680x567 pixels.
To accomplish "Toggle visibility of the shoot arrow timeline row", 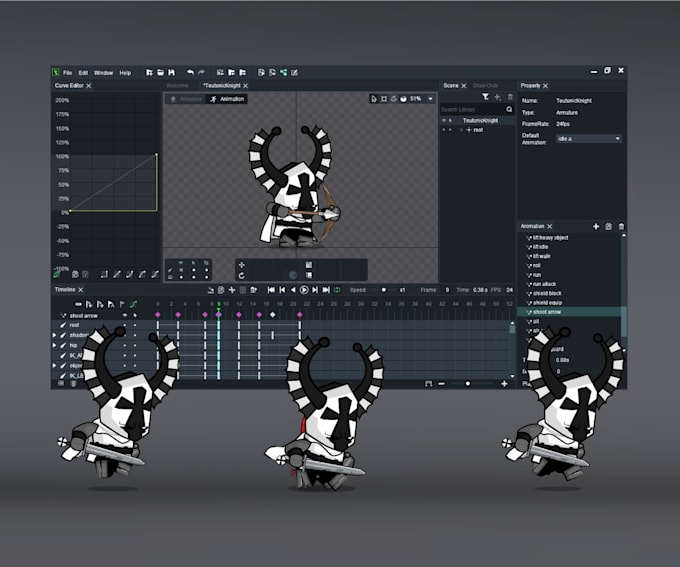I will (125, 315).
